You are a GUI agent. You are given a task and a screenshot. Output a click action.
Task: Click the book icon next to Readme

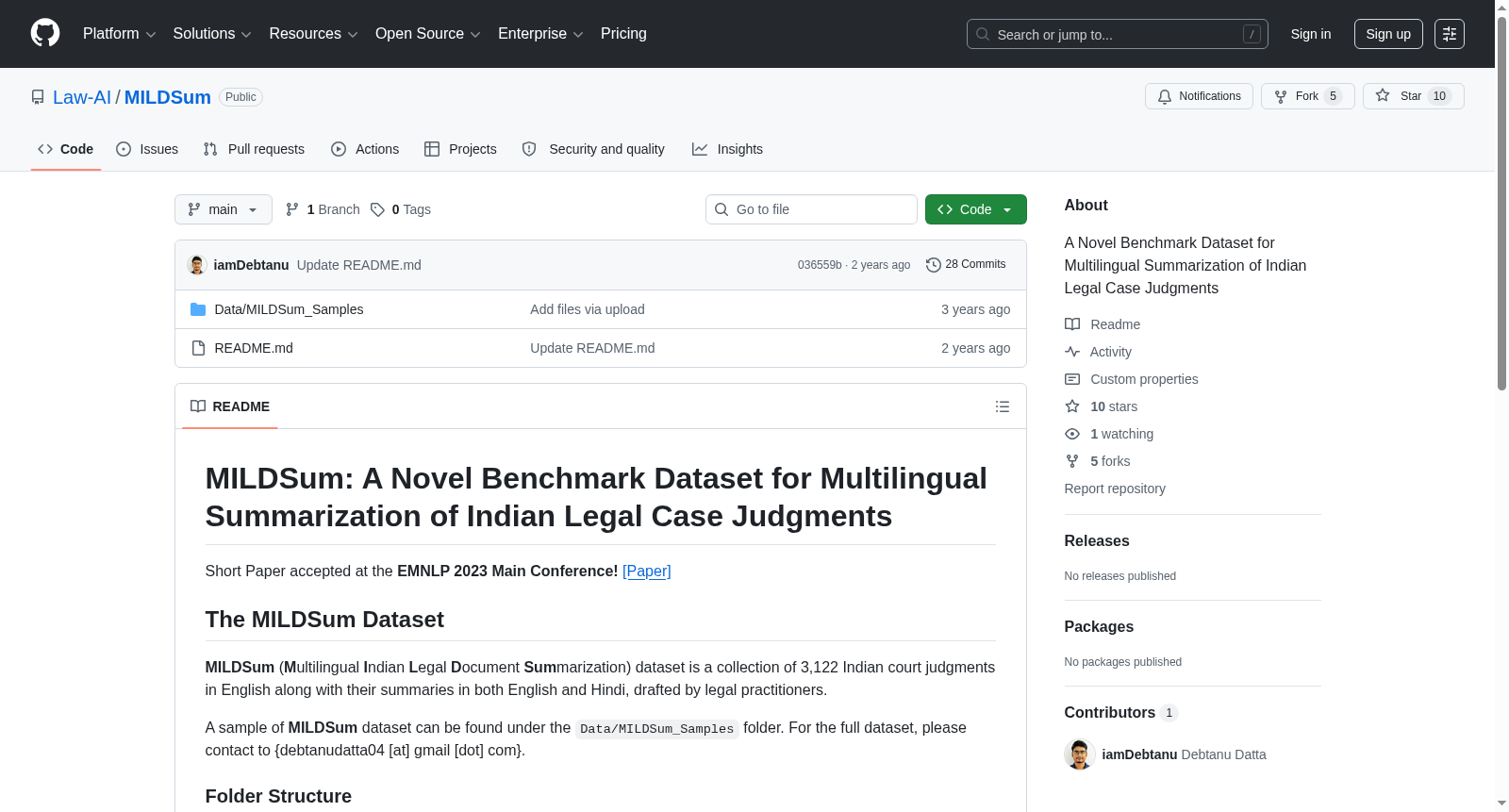[1072, 324]
